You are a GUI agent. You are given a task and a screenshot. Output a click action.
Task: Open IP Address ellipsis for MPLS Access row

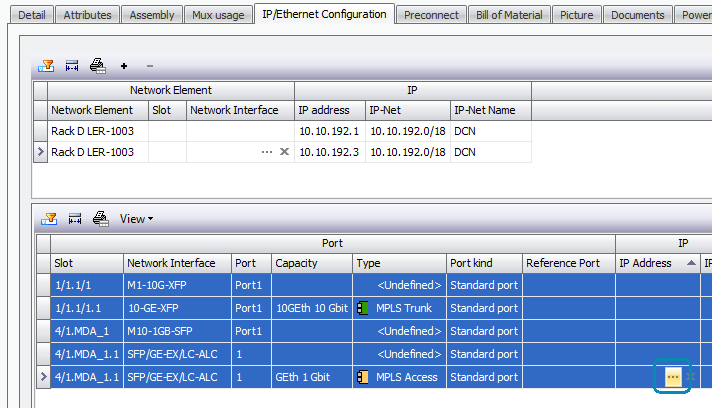[x=672, y=377]
